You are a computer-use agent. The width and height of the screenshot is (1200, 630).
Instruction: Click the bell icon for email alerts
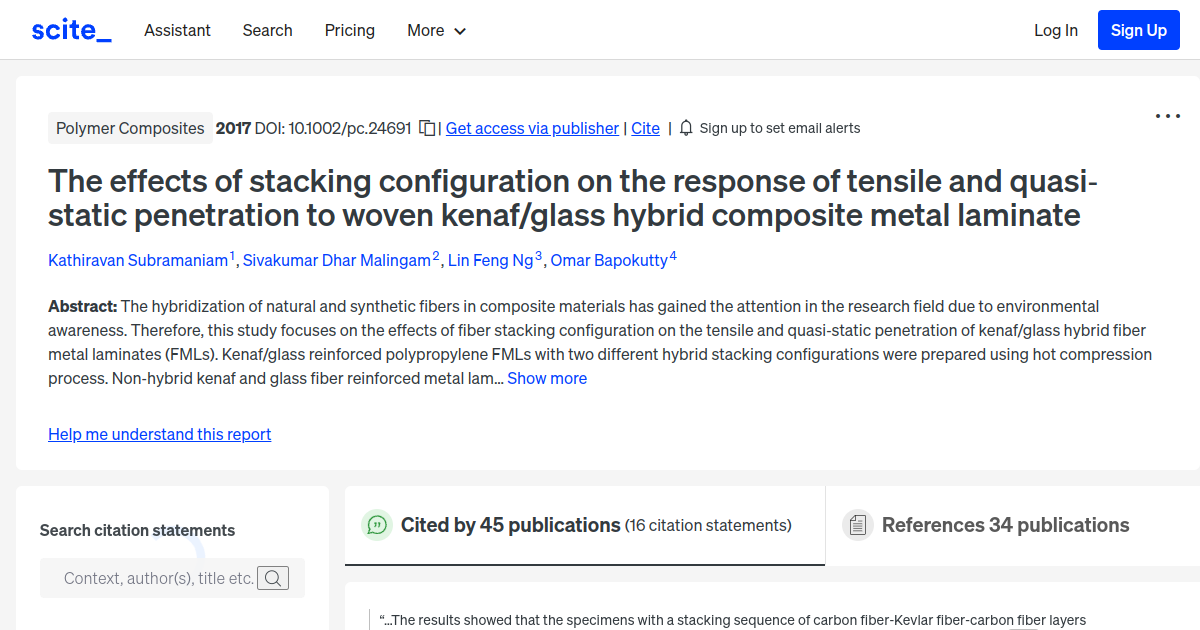click(x=685, y=128)
